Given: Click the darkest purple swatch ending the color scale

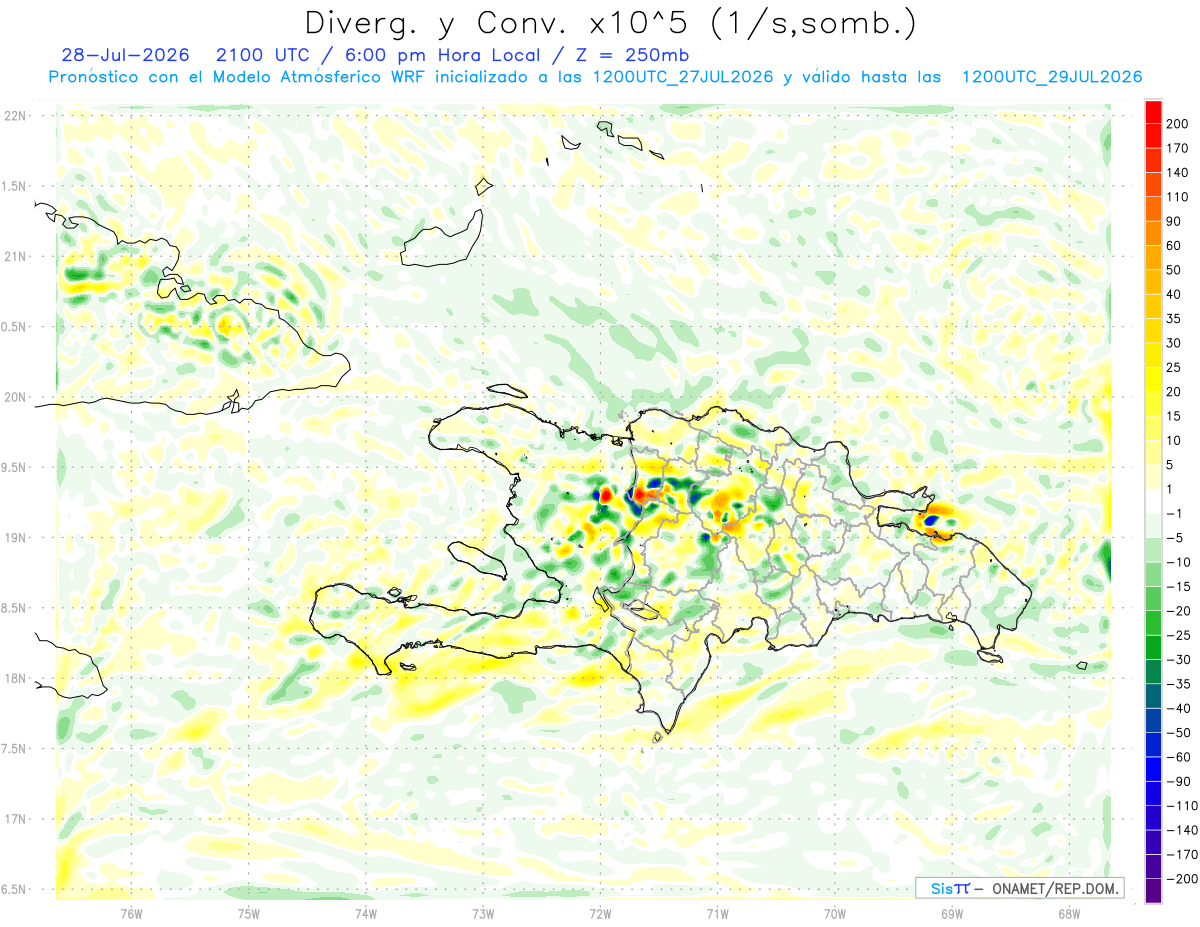Looking at the screenshot, I should click(1153, 891).
